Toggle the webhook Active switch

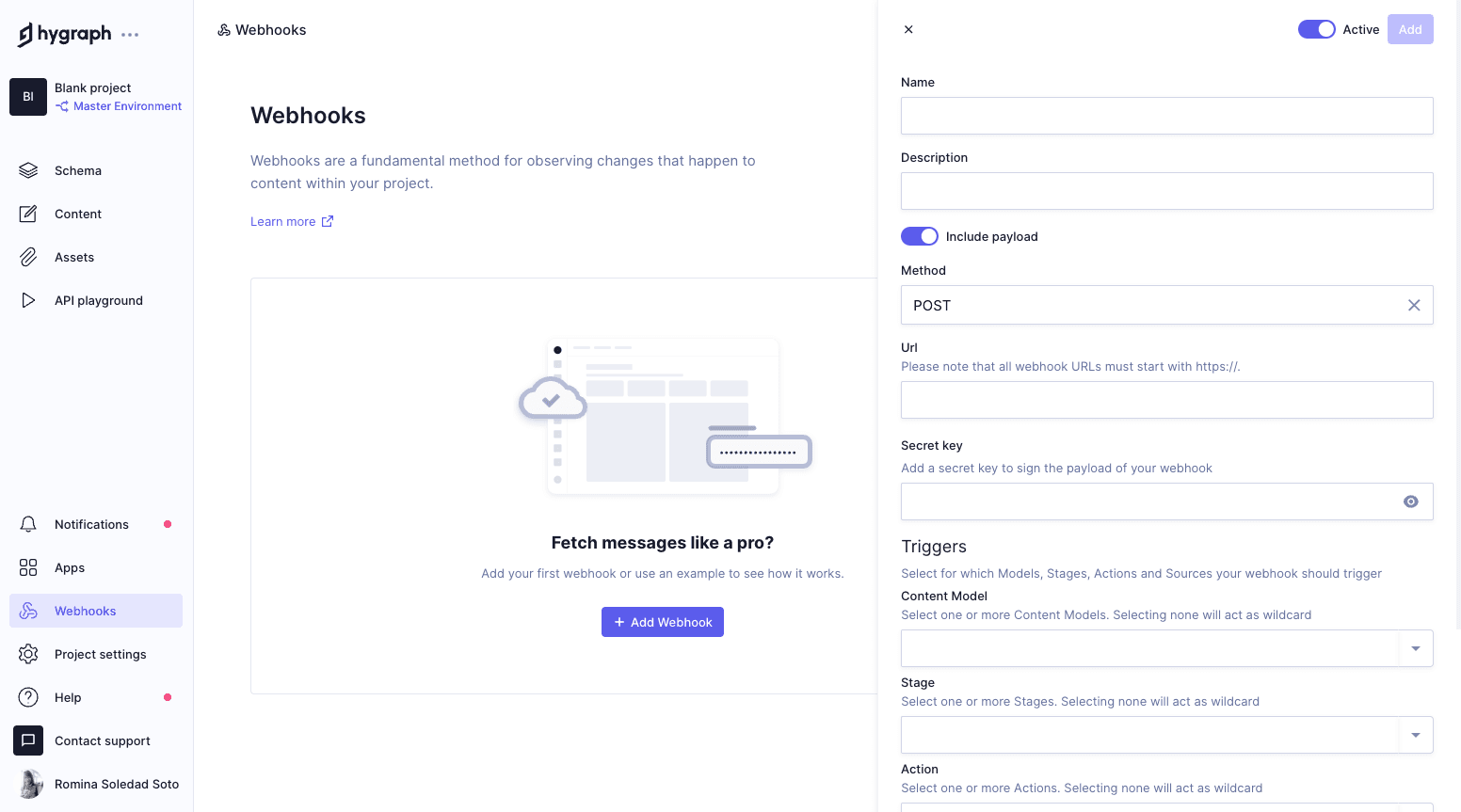(x=1316, y=29)
